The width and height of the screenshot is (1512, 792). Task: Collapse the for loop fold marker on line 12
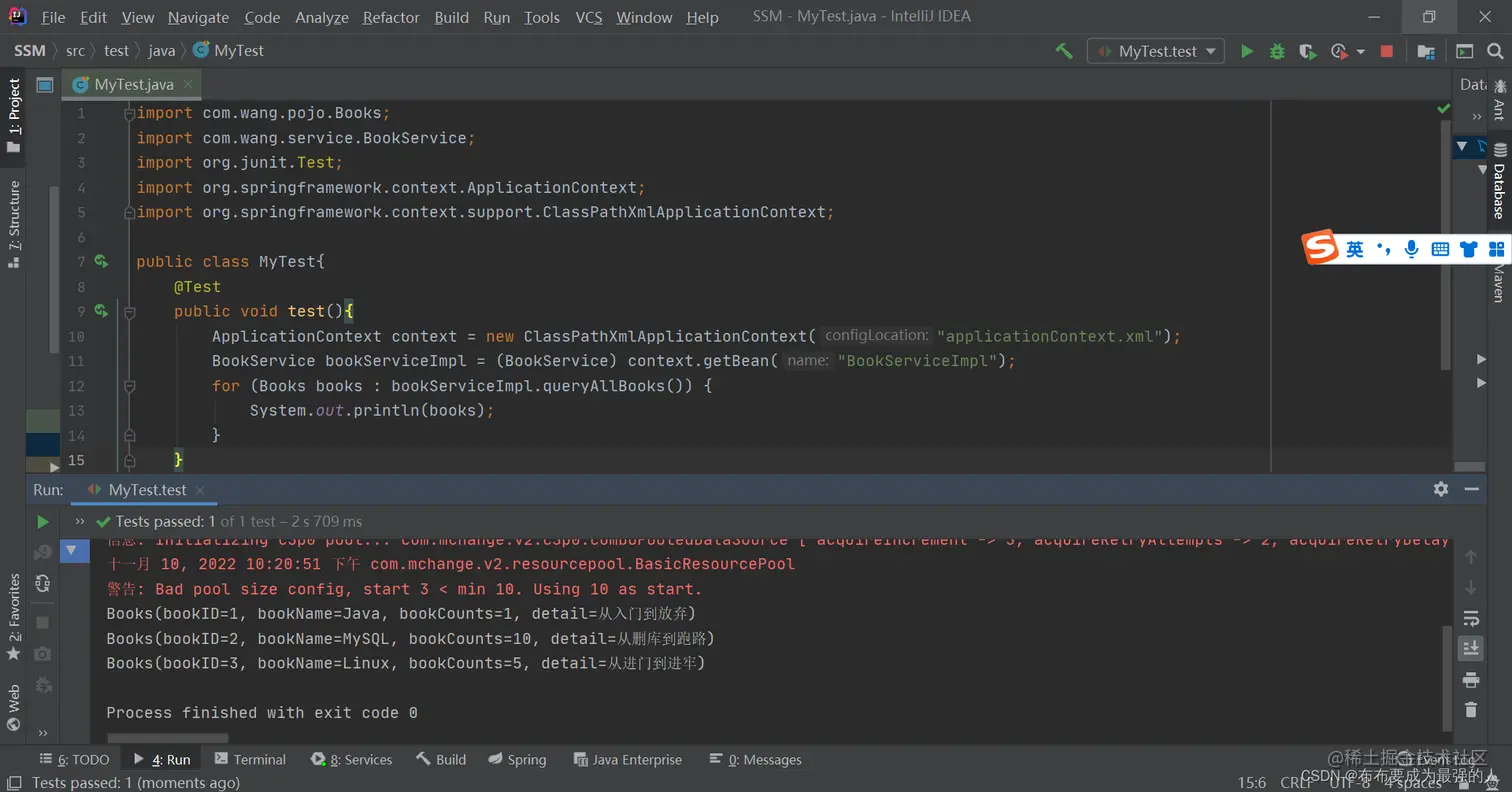pyautogui.click(x=129, y=386)
